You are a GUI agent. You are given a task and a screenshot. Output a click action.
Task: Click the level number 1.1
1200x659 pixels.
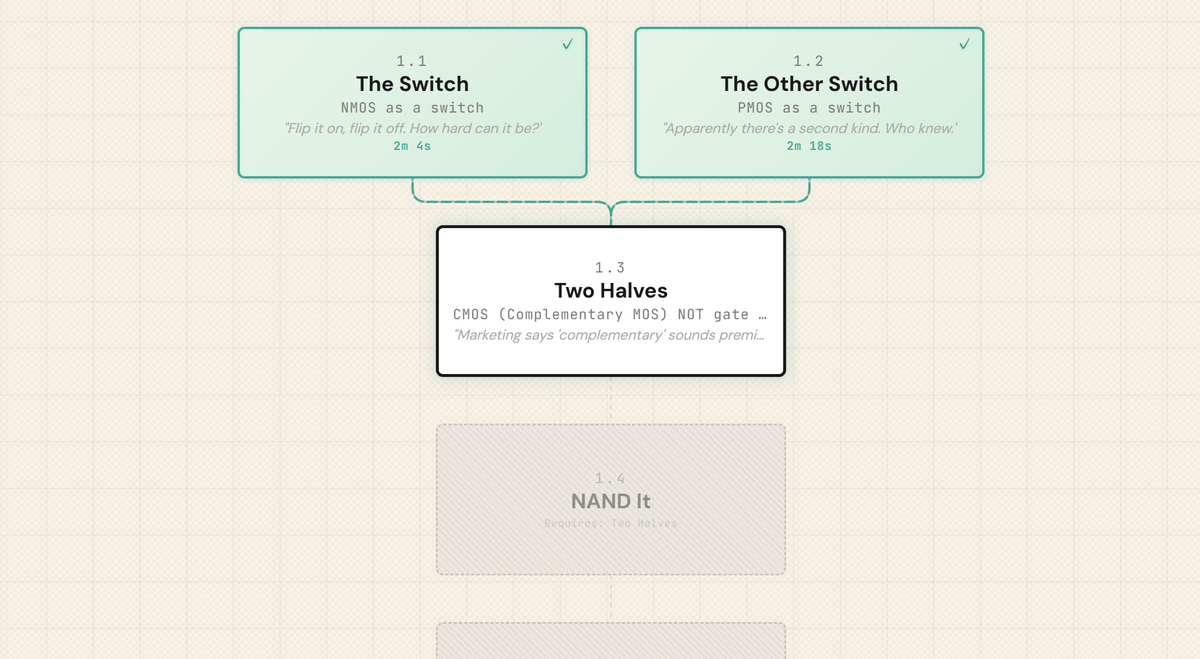[412, 61]
